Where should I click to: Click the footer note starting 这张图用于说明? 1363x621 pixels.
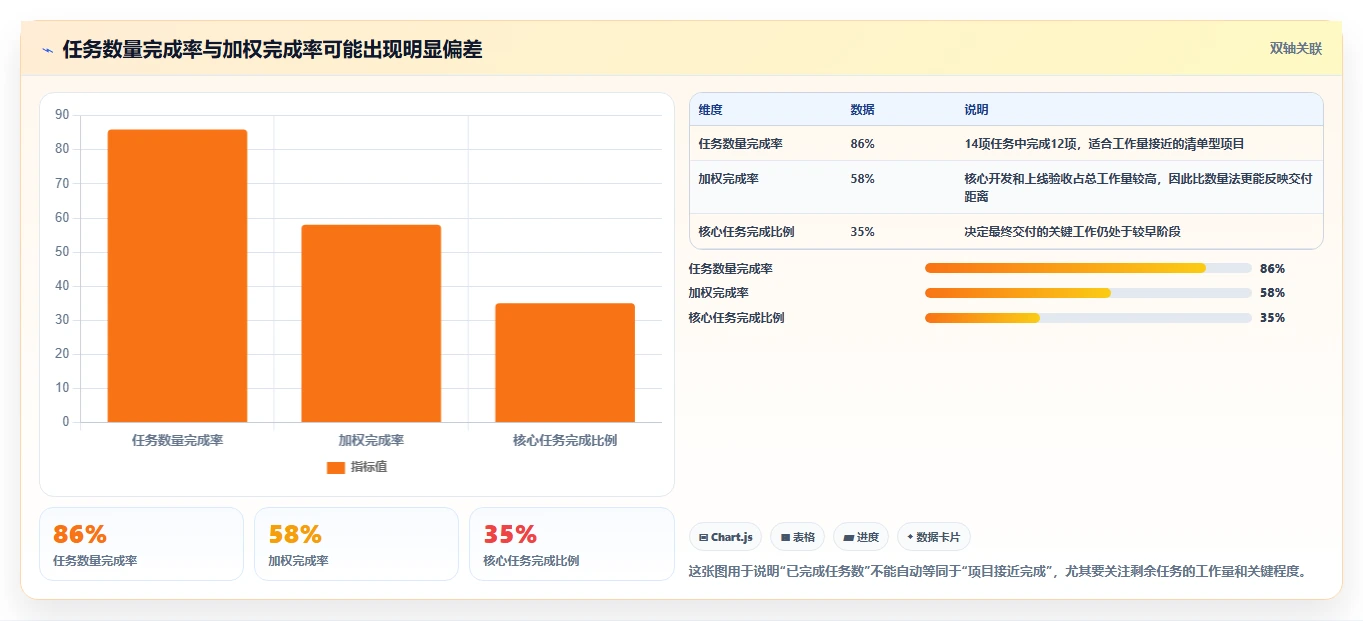(x=999, y=572)
